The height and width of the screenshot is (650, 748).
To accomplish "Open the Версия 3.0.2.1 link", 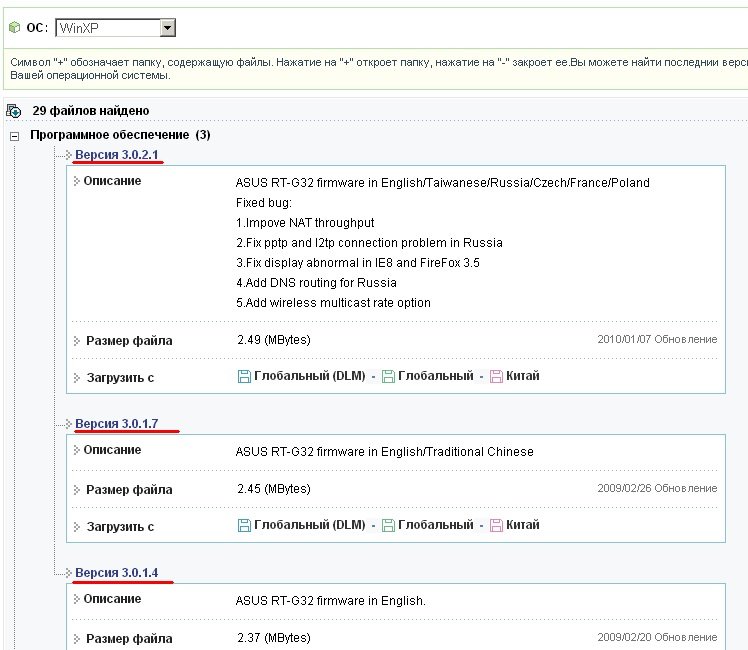I will click(116, 155).
